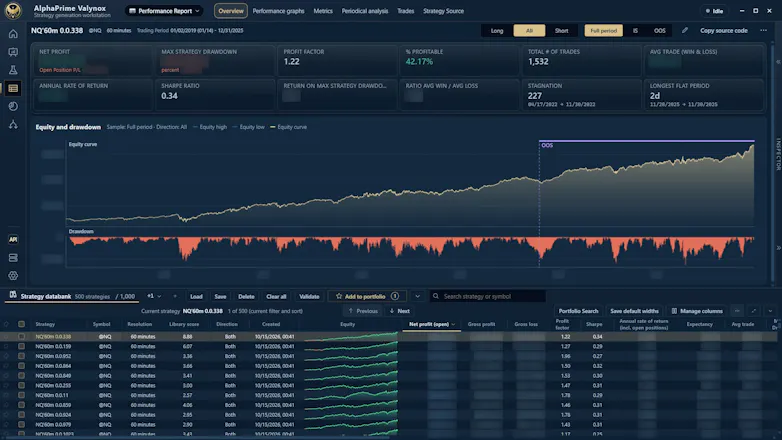
Task: Expand the +1 databank dropdown
Action: pyautogui.click(x=154, y=296)
